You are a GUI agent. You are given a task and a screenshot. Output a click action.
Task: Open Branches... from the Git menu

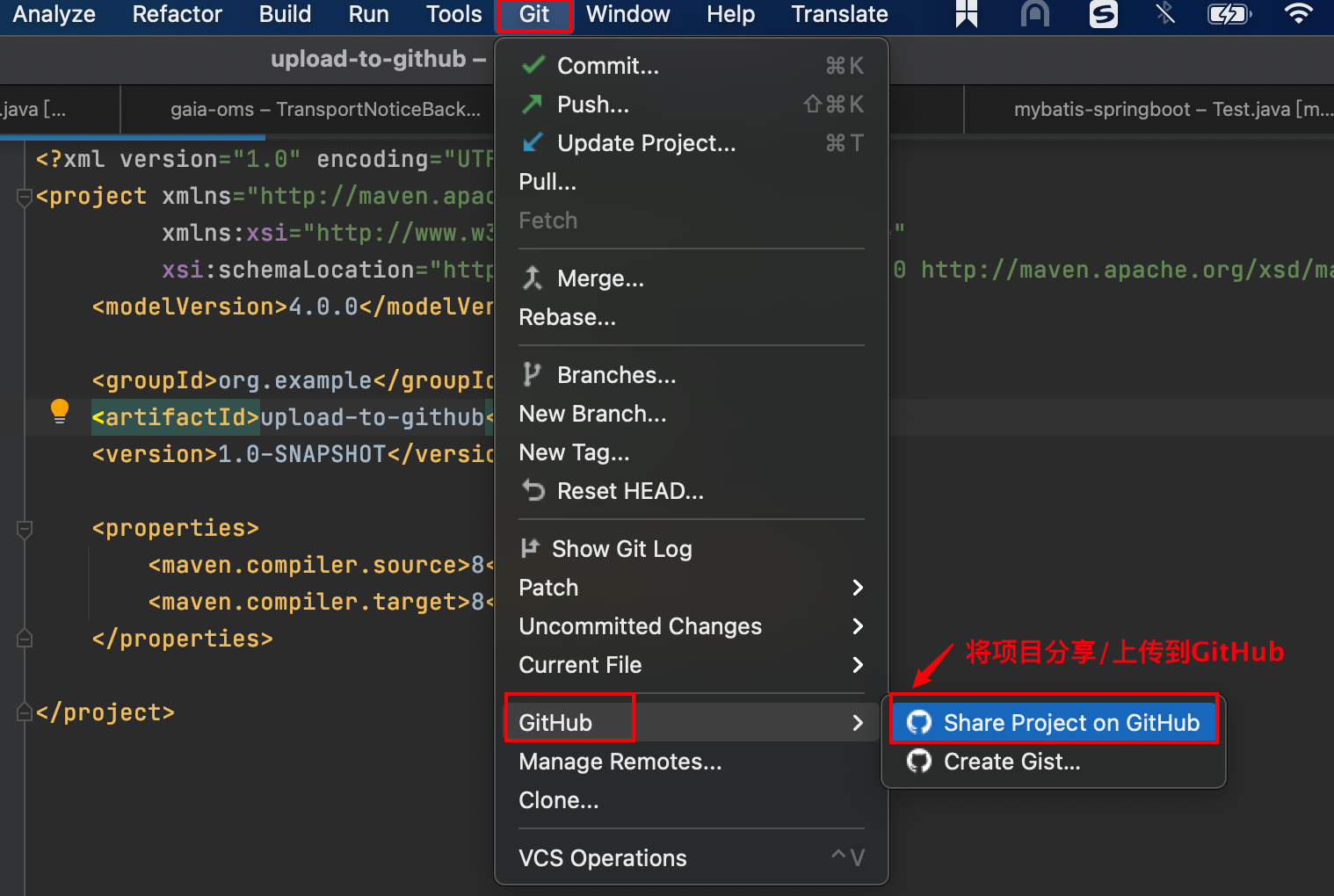coord(692,375)
